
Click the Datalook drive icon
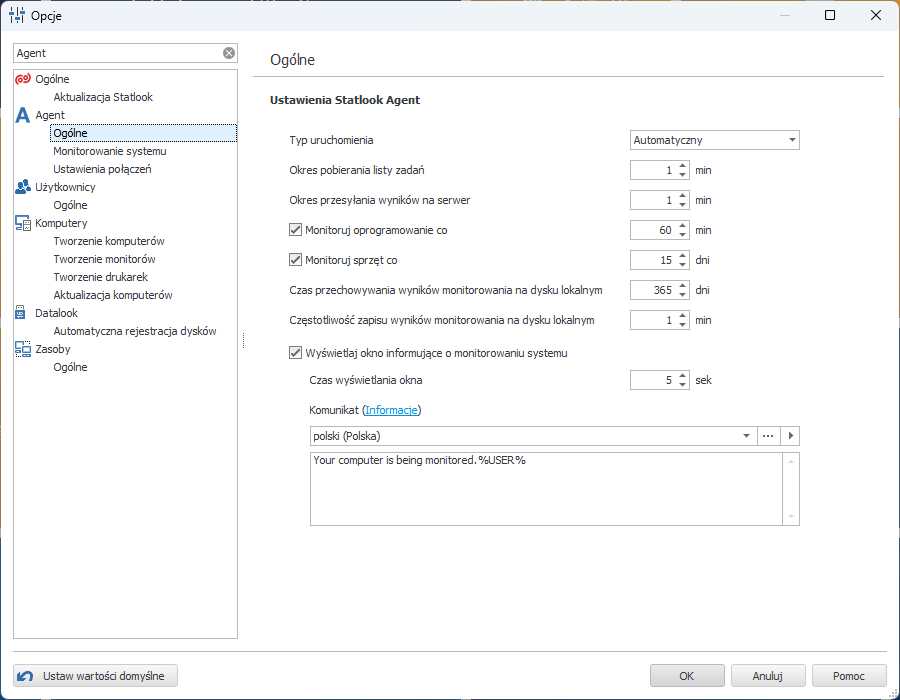click(x=23, y=313)
